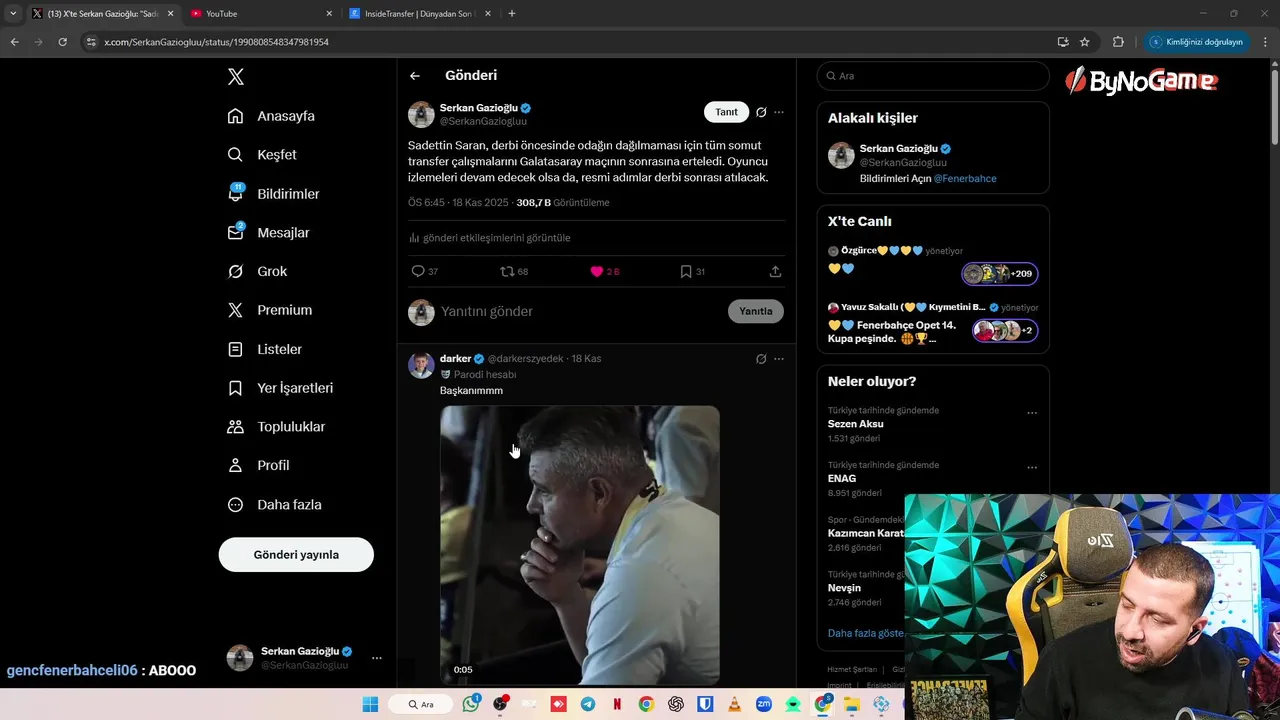Play the video in darker's reply
1280x720 pixels.
click(580, 545)
